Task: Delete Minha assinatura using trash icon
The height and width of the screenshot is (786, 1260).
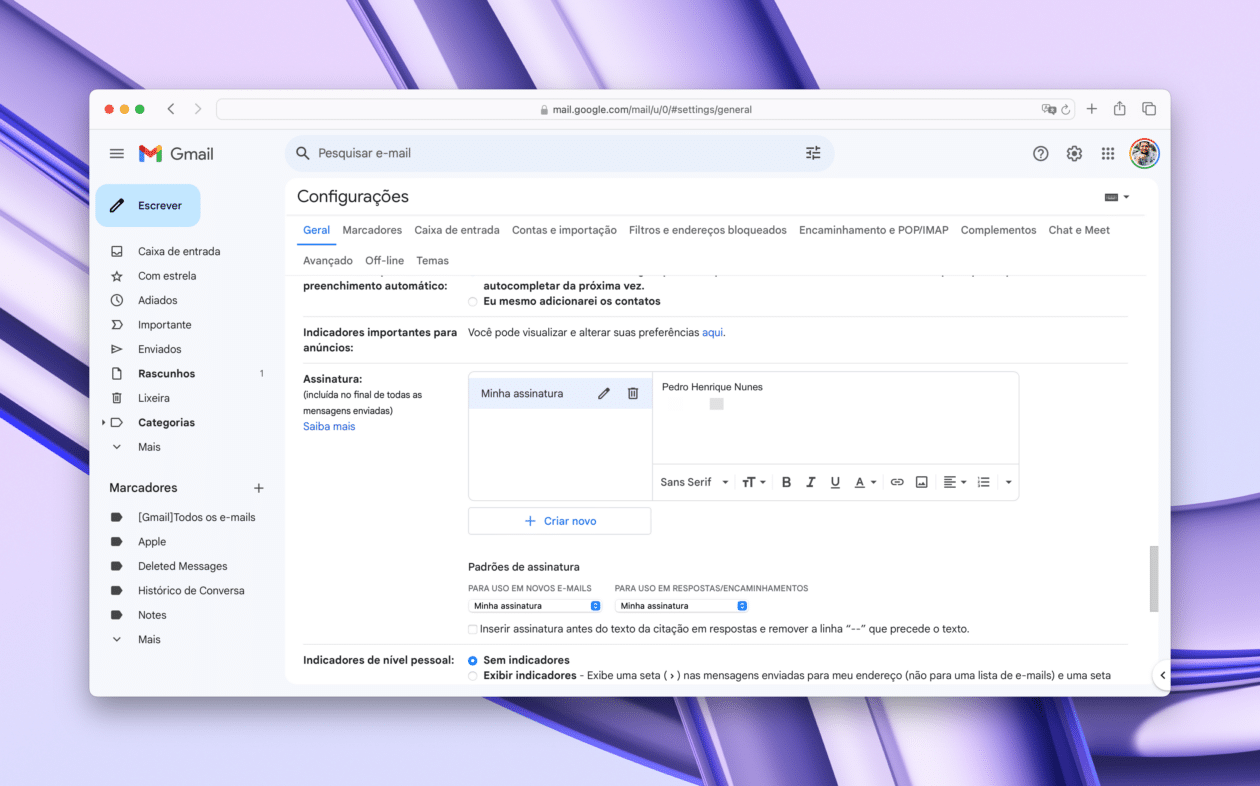Action: tap(633, 394)
